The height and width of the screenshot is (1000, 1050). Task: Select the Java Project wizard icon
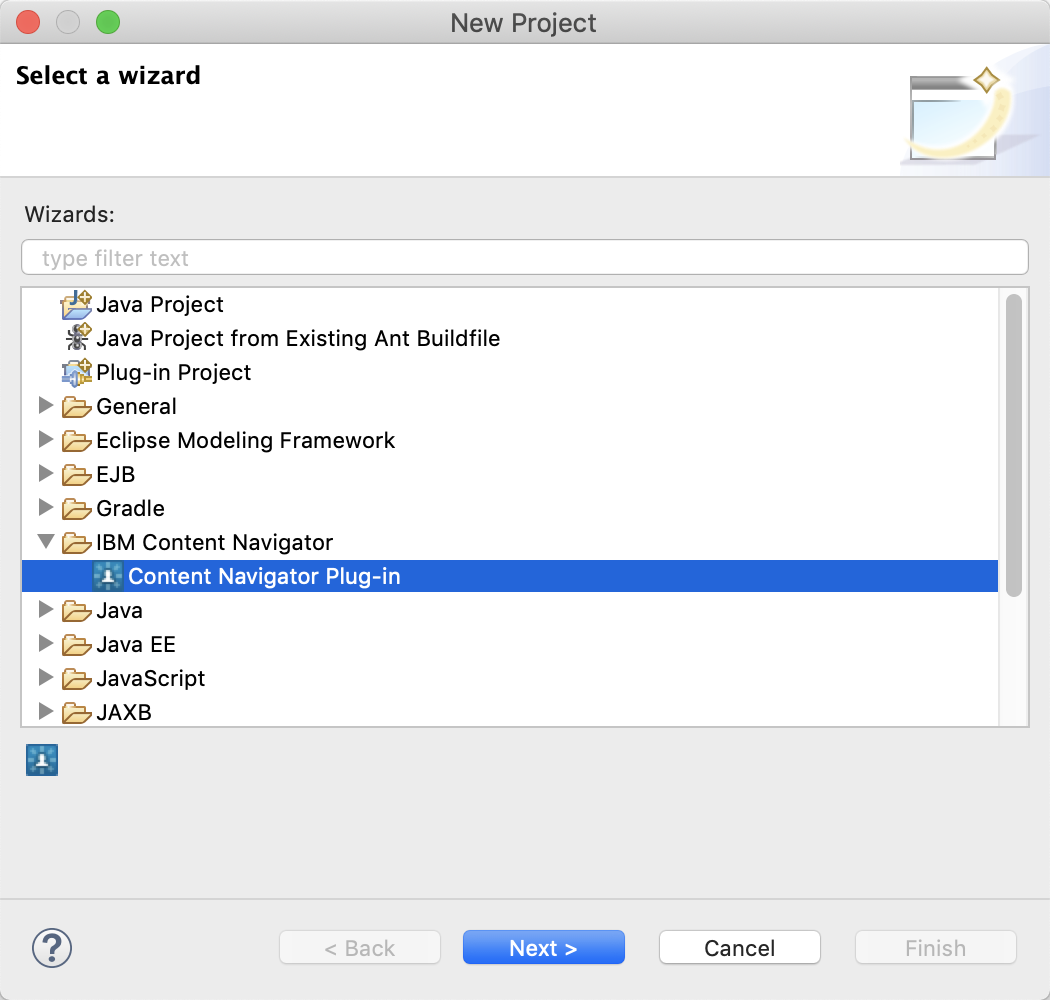click(77, 304)
